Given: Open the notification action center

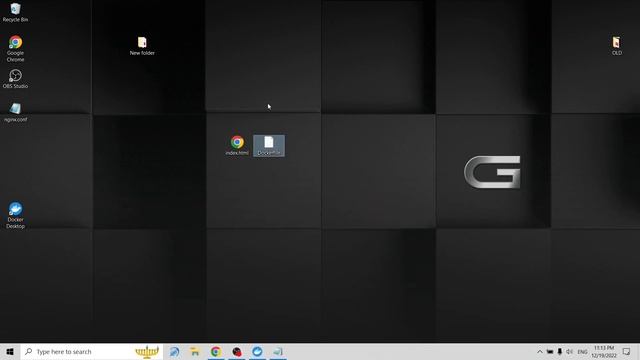Looking at the screenshot, I should click(x=627, y=351).
